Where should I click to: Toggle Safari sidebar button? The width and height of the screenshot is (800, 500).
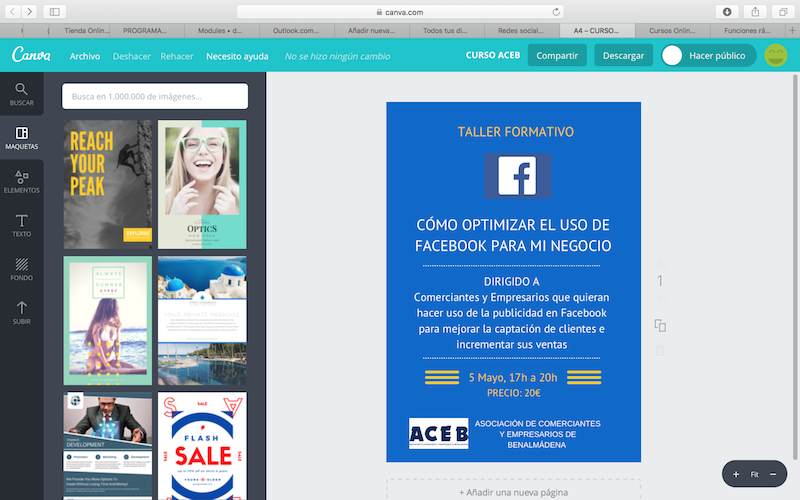coord(55,11)
